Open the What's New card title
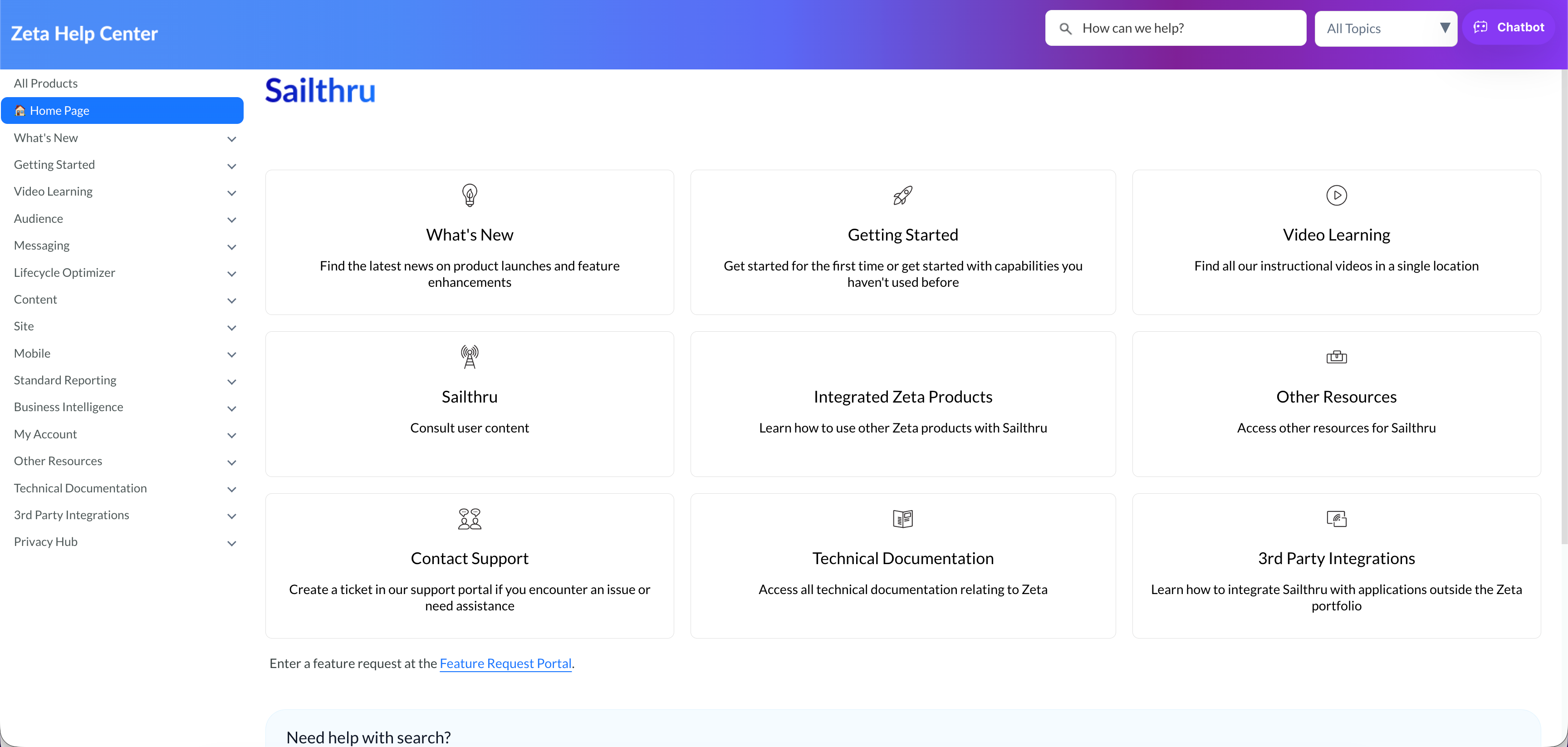 (469, 235)
